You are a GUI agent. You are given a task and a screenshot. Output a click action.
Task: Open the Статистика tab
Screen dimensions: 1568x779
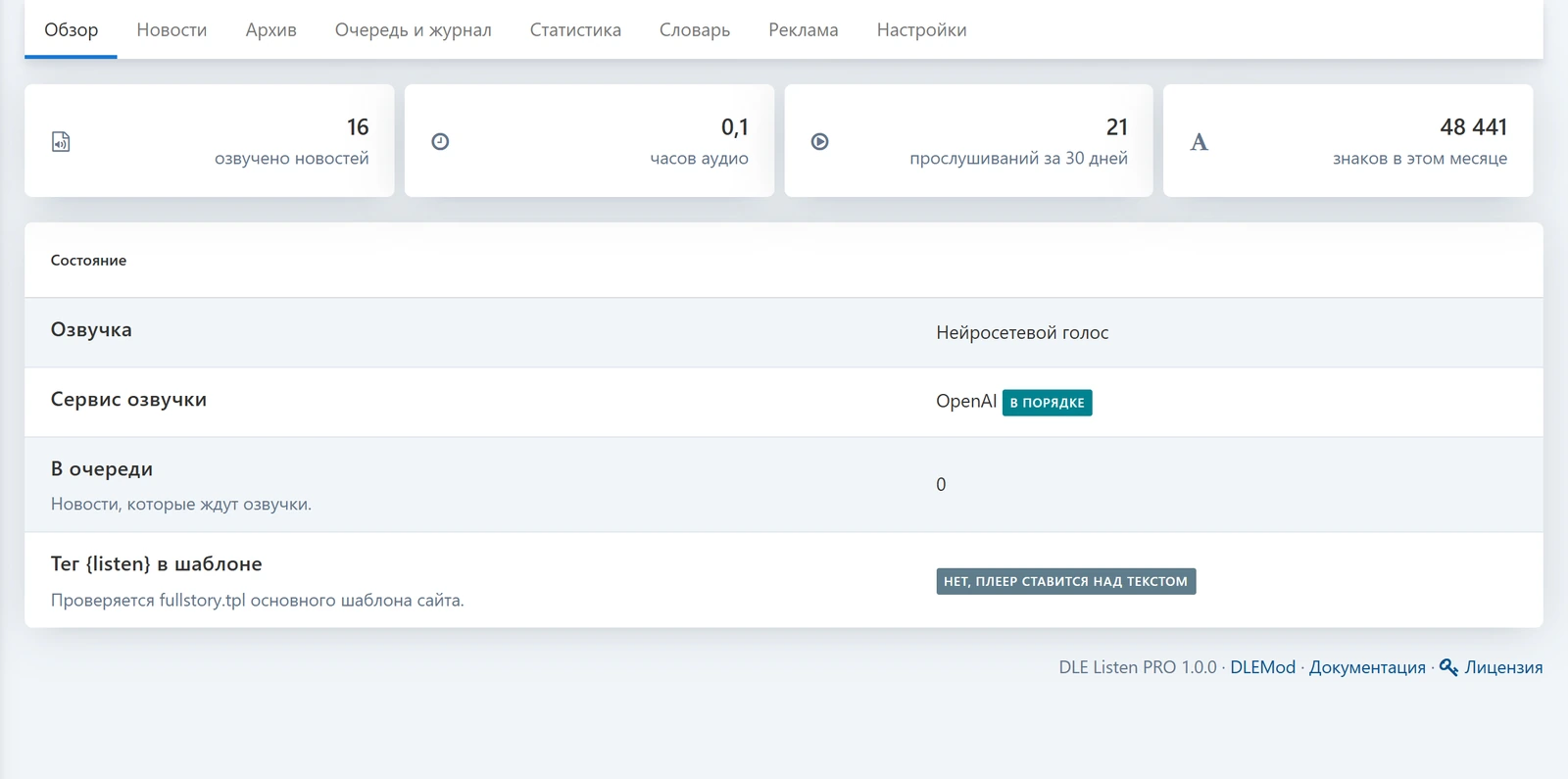pyautogui.click(x=575, y=30)
